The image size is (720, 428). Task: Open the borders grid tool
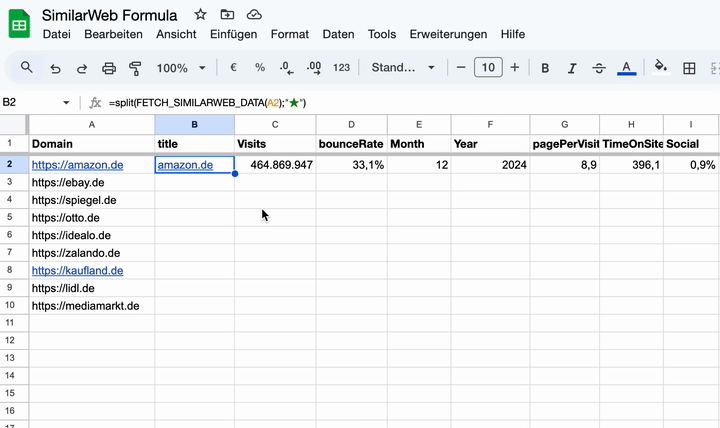click(689, 68)
